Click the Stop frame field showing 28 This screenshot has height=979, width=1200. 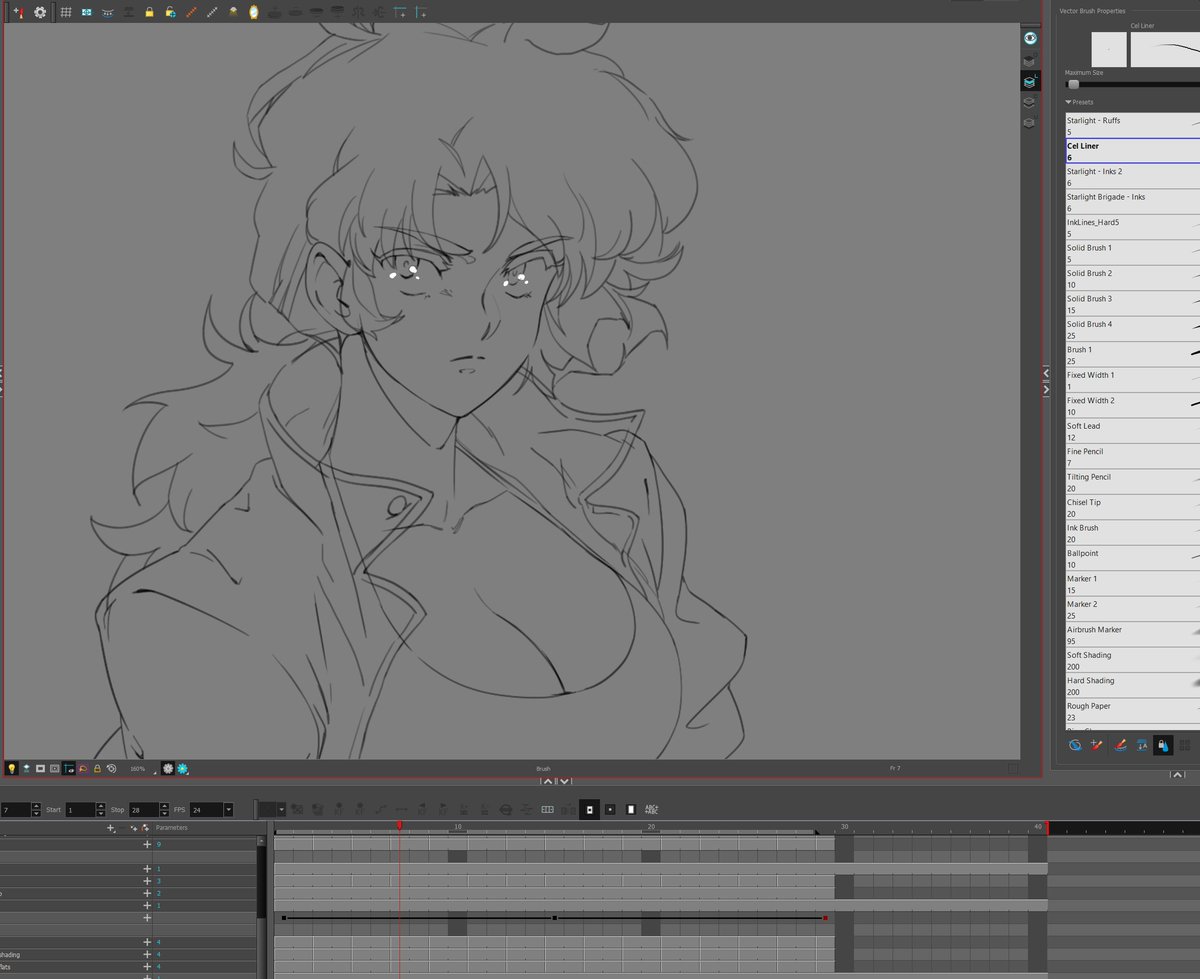143,809
